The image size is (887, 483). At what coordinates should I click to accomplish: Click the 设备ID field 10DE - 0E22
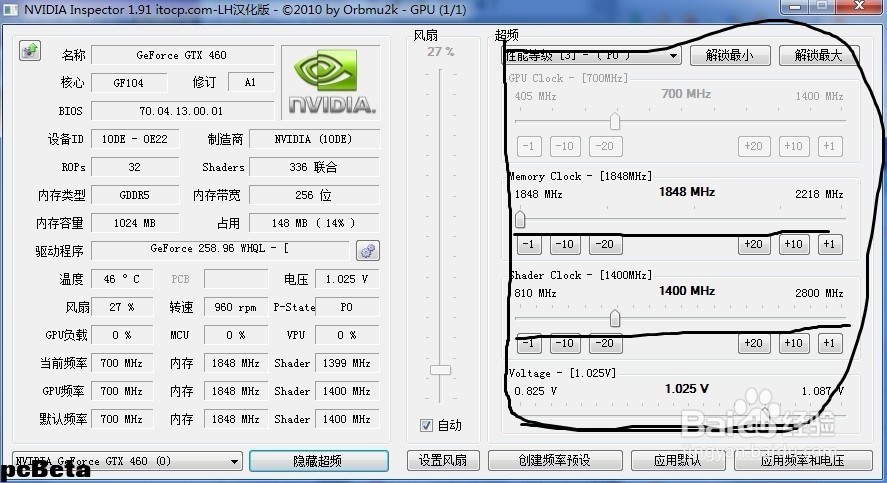coord(135,139)
